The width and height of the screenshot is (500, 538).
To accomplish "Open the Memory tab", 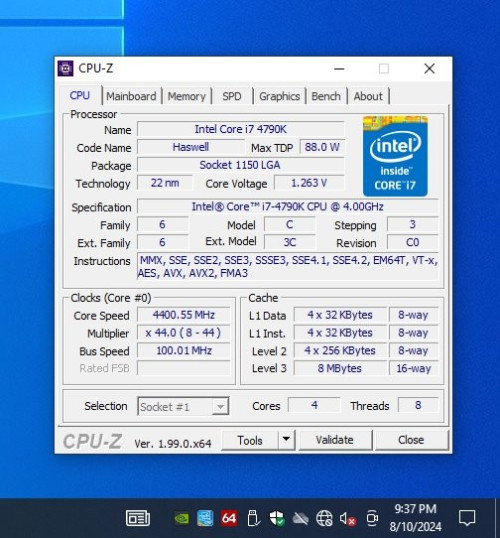I will click(x=186, y=96).
